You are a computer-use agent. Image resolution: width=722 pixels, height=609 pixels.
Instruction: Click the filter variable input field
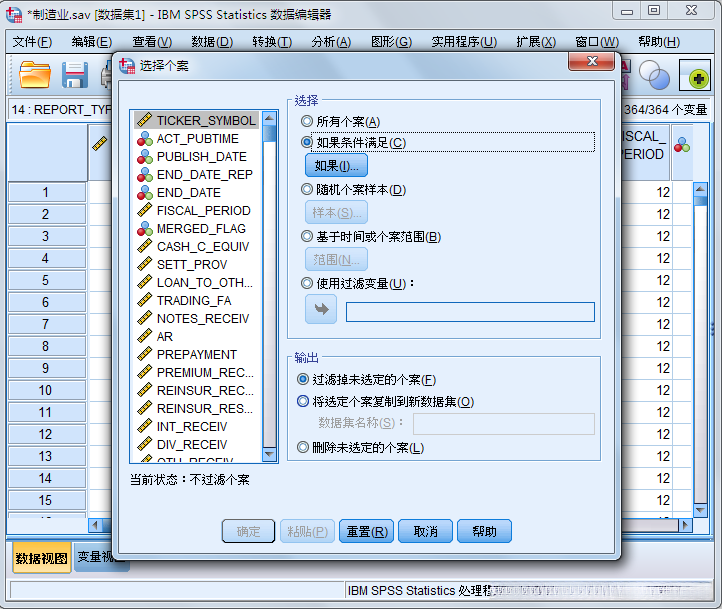(x=470, y=312)
